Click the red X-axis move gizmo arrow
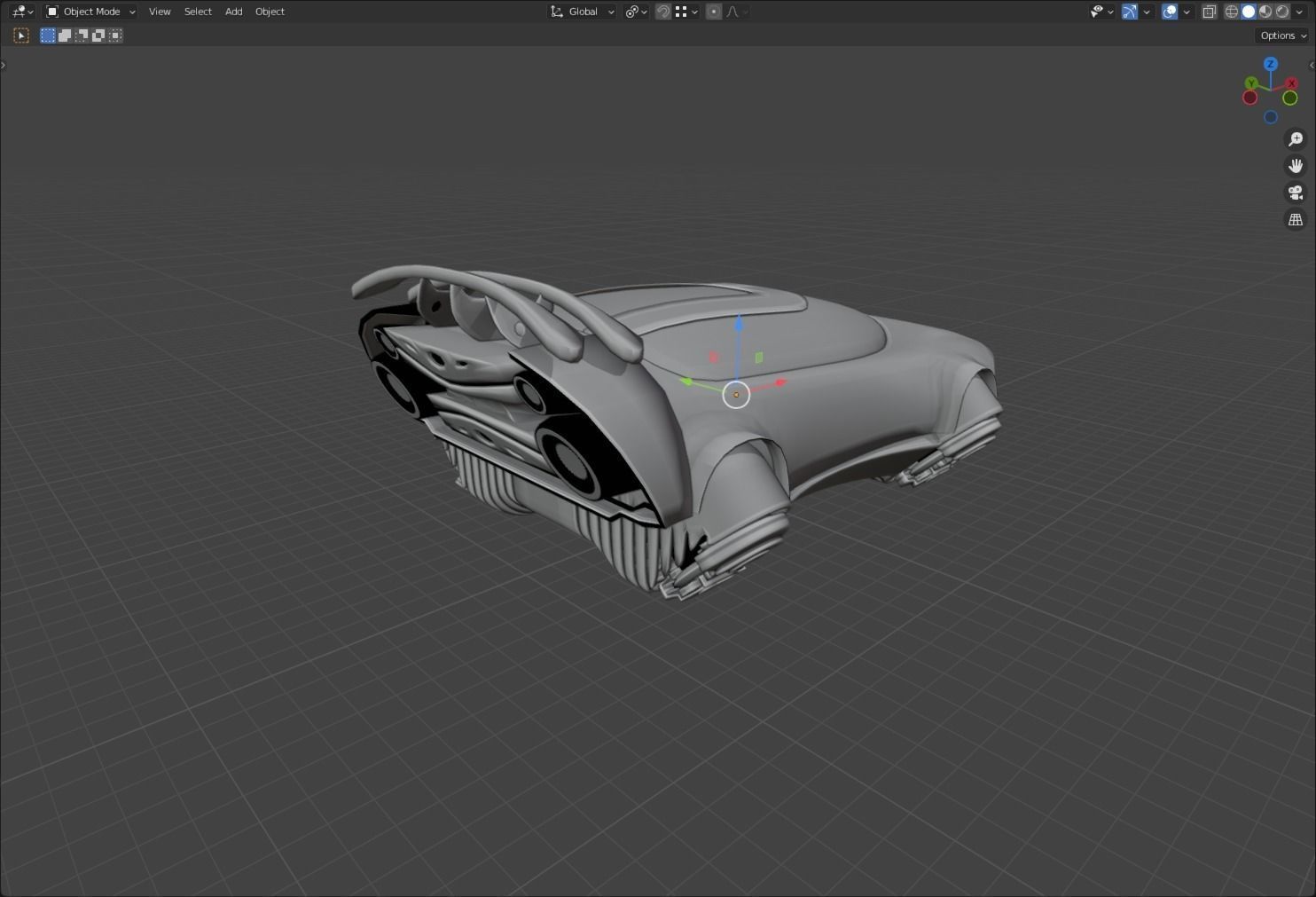The height and width of the screenshot is (897, 1316). coord(780,382)
